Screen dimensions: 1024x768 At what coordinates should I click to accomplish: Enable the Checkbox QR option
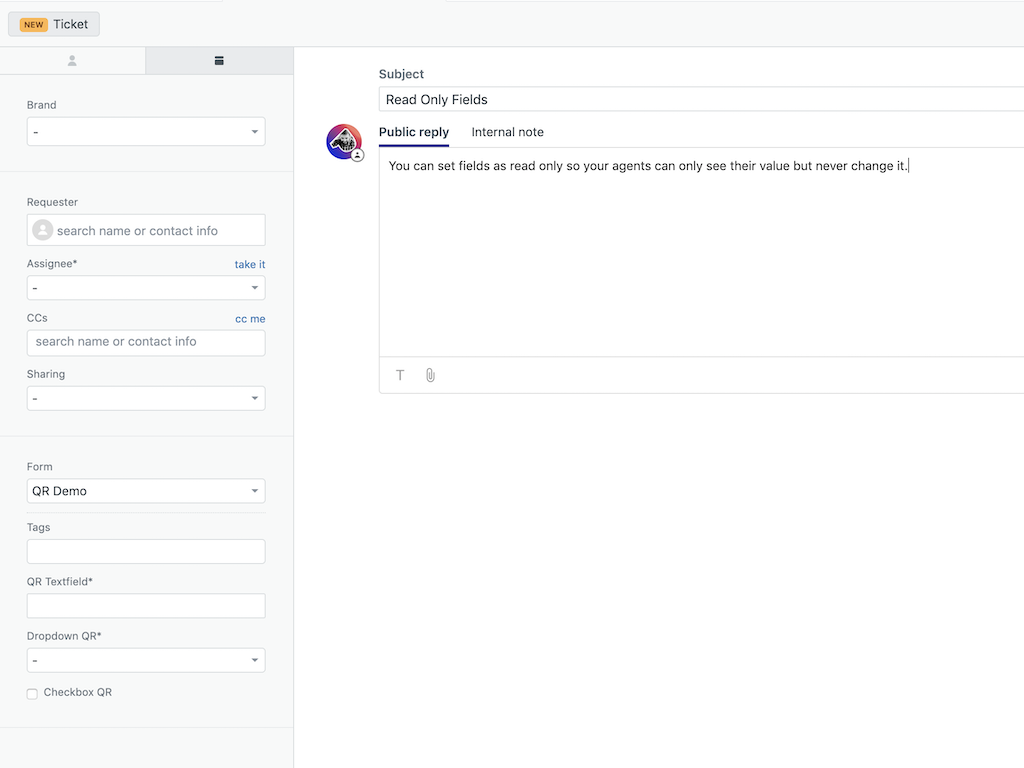click(x=32, y=693)
